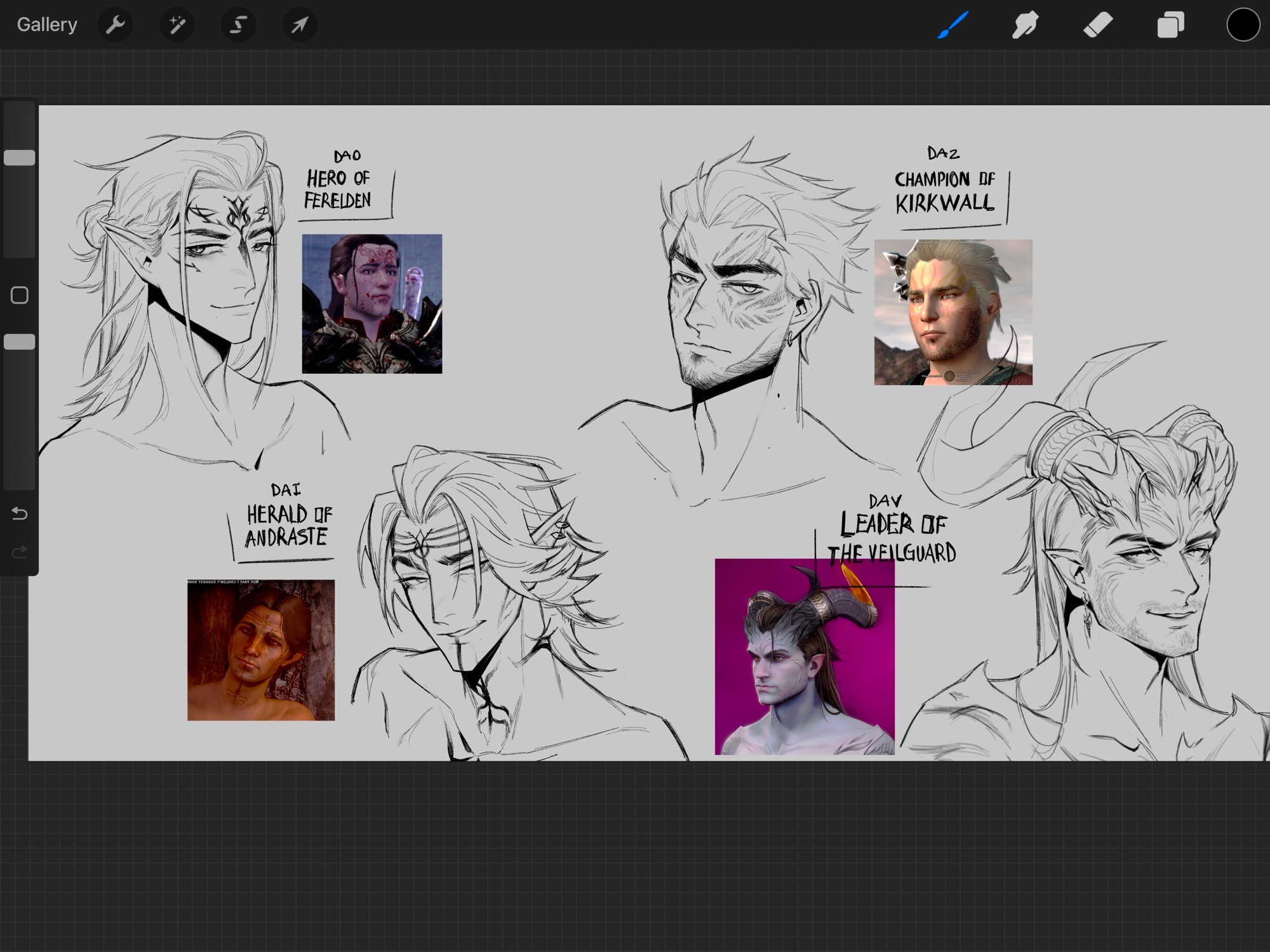Undo the last stroke
Image resolution: width=1270 pixels, height=952 pixels.
click(x=20, y=513)
